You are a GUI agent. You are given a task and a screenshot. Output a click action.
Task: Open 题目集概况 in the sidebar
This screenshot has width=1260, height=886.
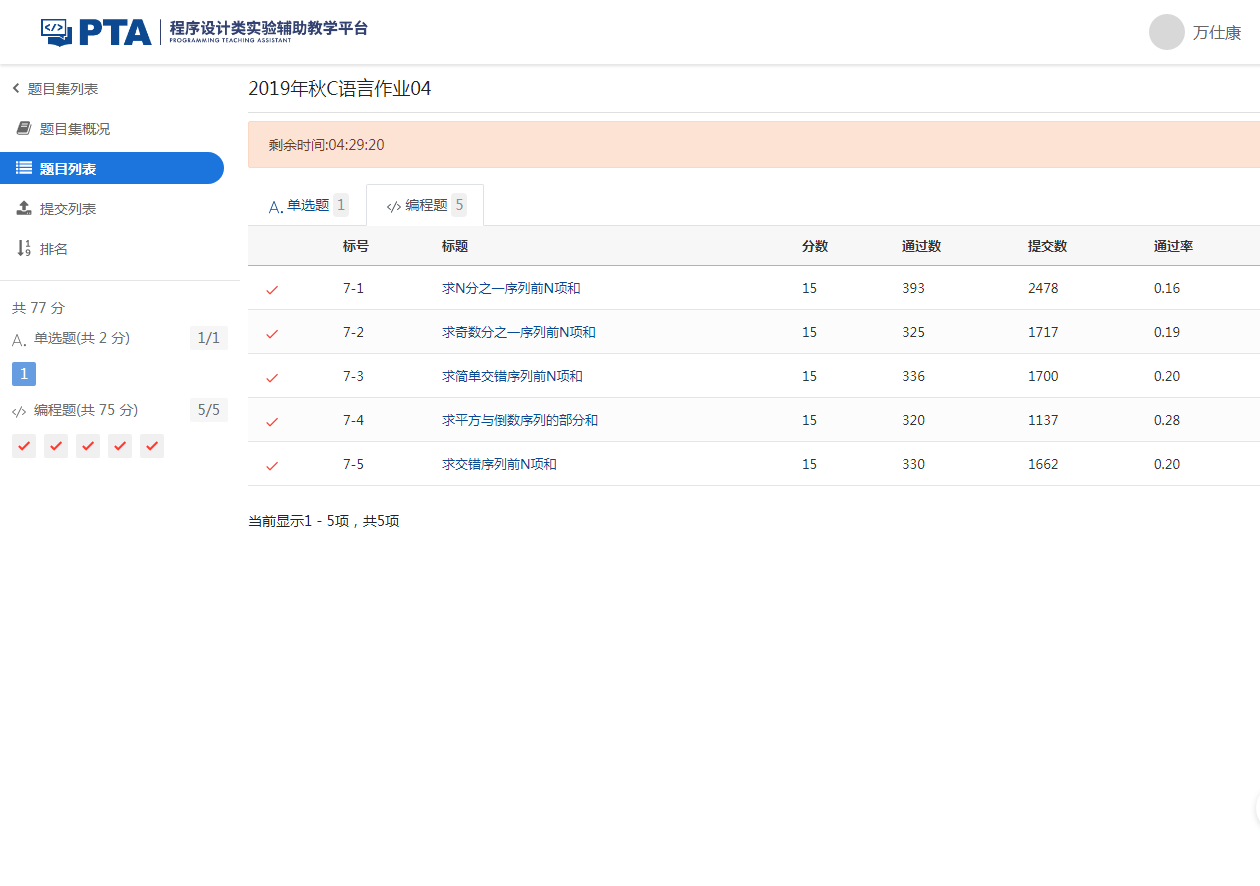[75, 129]
